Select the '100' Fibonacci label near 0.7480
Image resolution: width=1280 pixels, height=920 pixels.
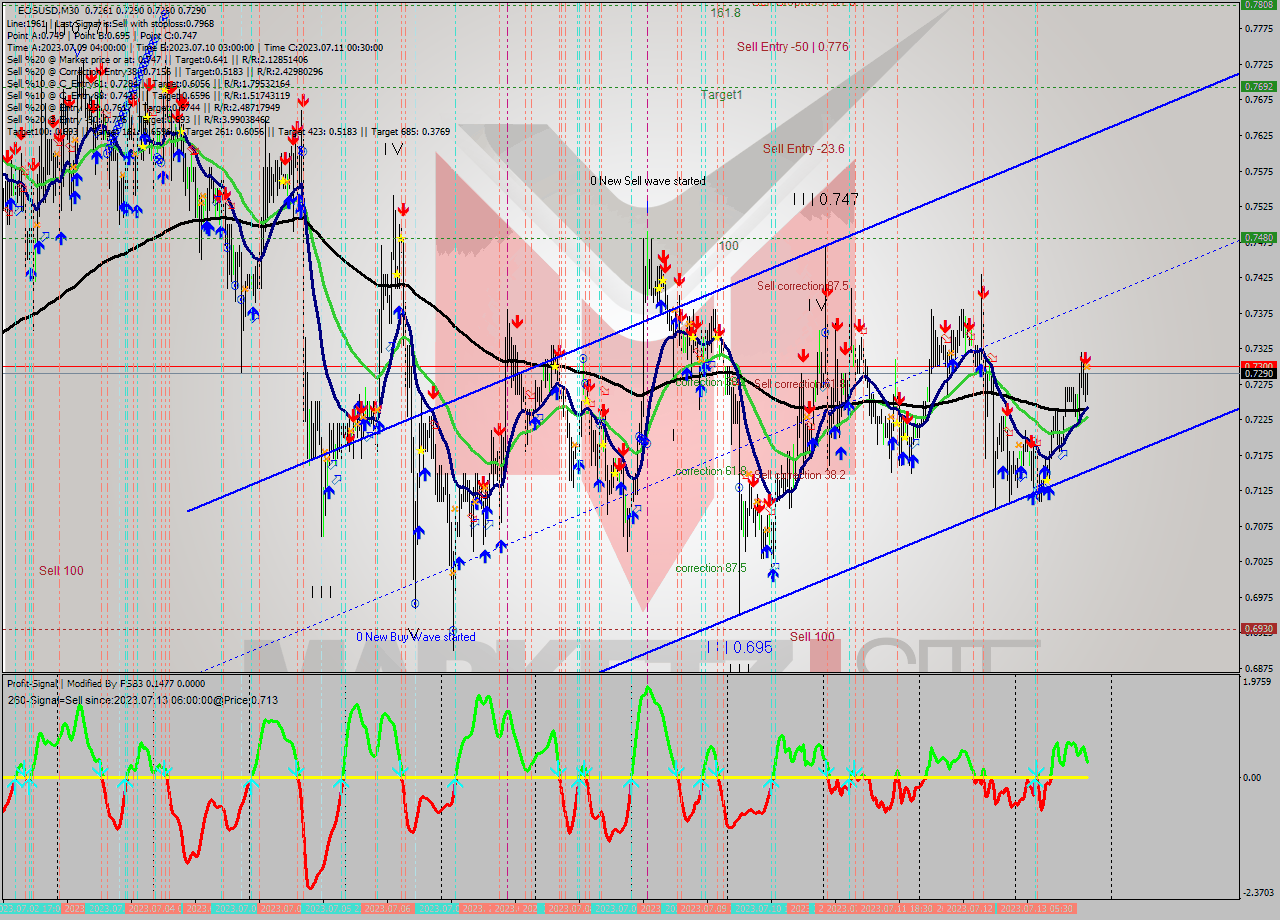point(728,246)
